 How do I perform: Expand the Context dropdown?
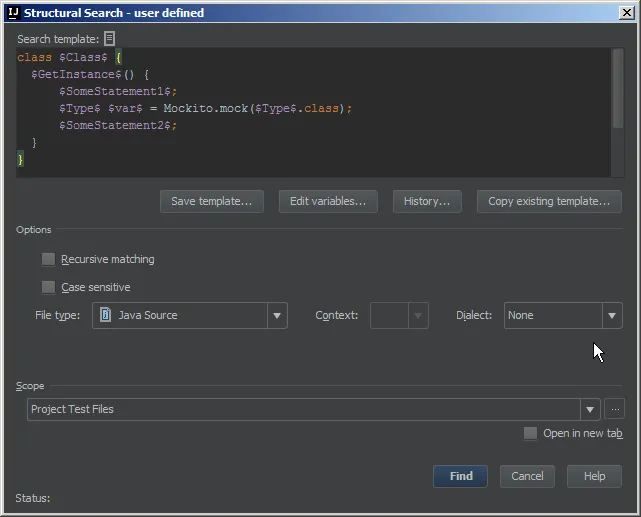tap(418, 316)
